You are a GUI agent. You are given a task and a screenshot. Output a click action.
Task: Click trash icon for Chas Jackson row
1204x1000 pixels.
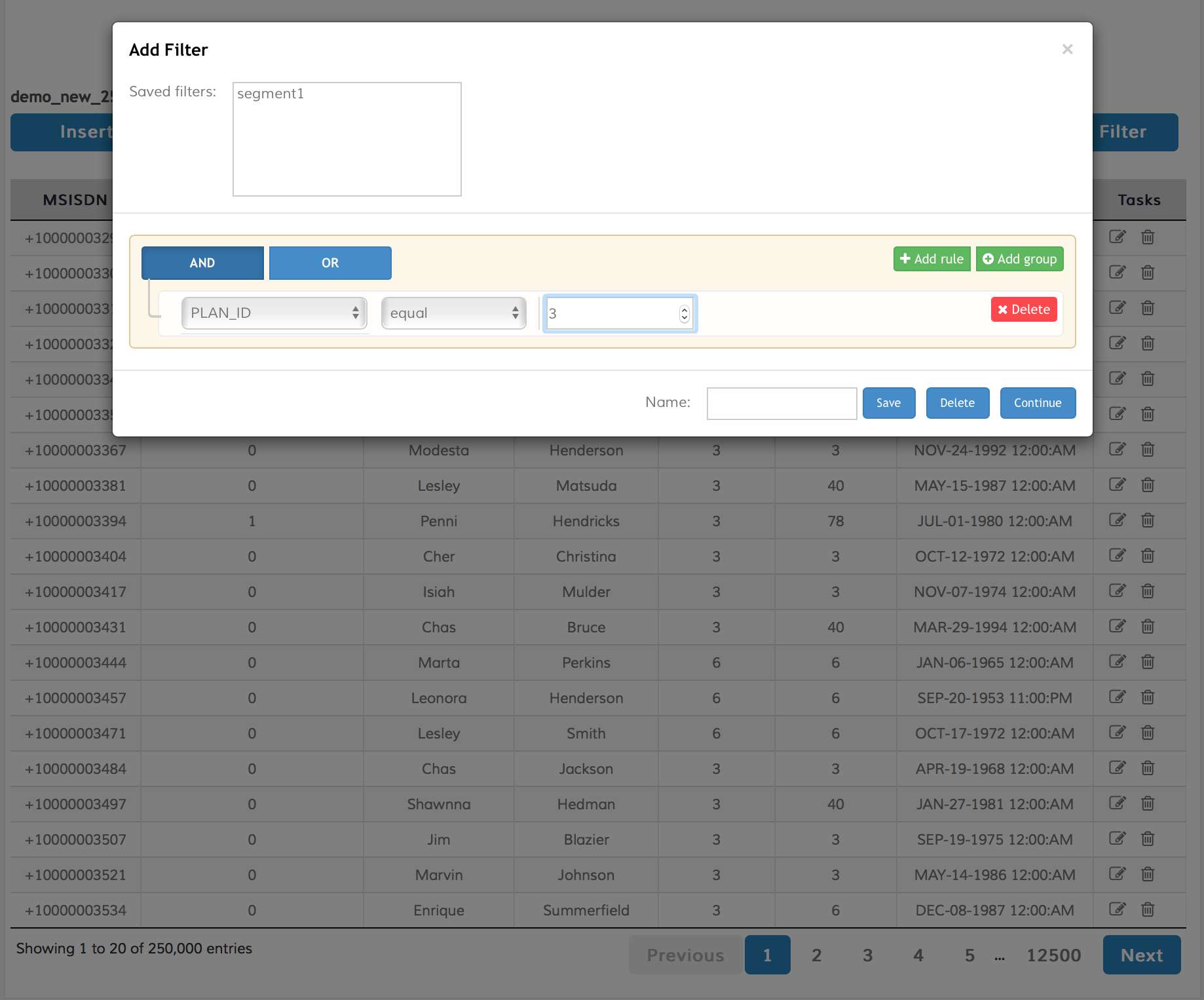1148,768
